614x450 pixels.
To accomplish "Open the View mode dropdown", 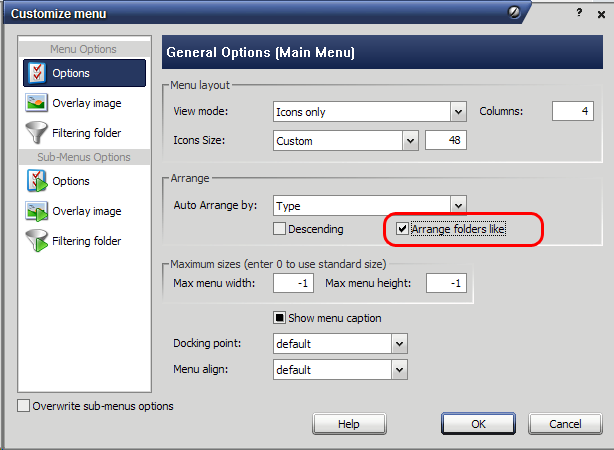I will point(458,112).
